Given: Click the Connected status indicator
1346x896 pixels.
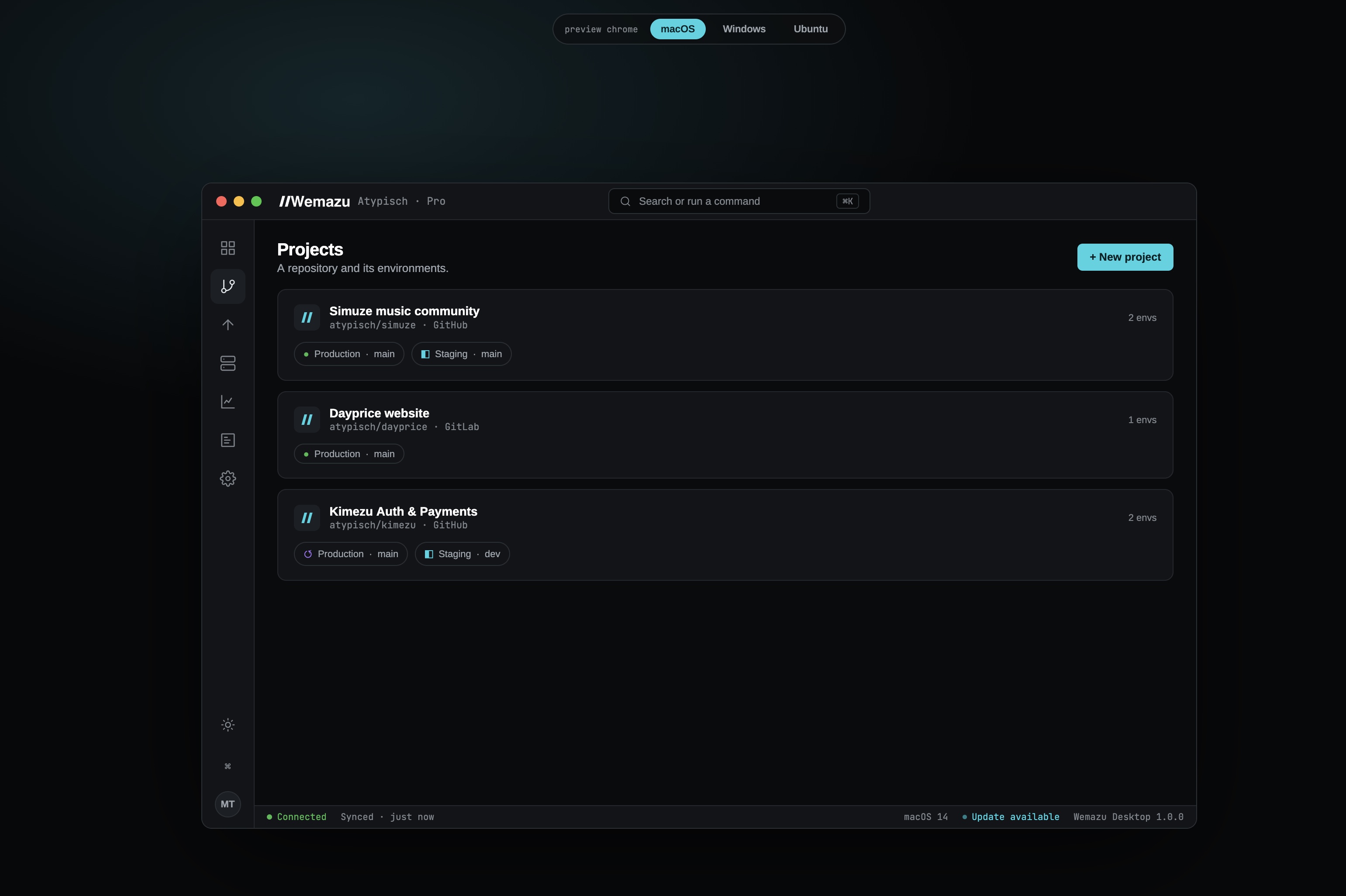Looking at the screenshot, I should (x=296, y=817).
